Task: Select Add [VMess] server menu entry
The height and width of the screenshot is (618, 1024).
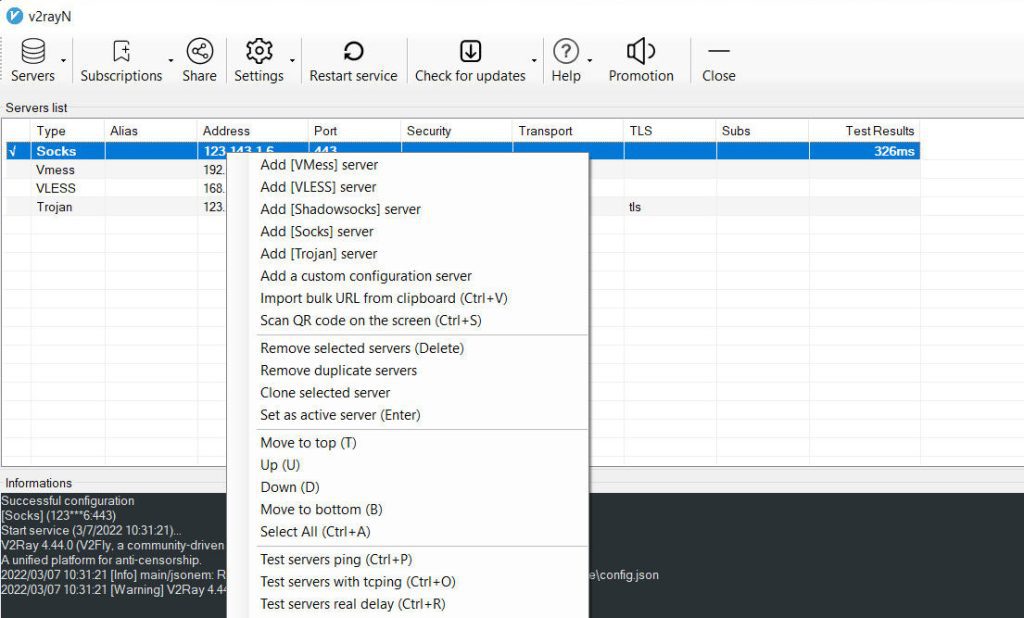Action: pyautogui.click(x=319, y=165)
